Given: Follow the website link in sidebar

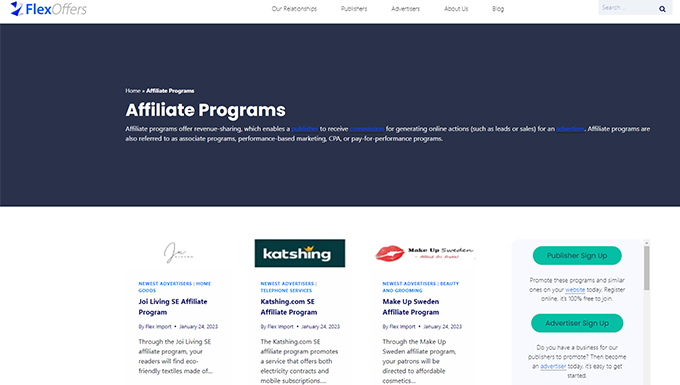Looking at the screenshot, I should point(575,290).
